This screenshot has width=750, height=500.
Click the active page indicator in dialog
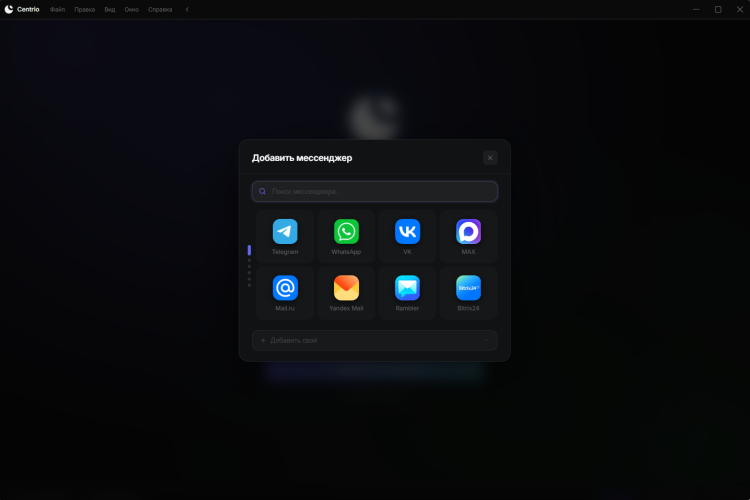[249, 250]
